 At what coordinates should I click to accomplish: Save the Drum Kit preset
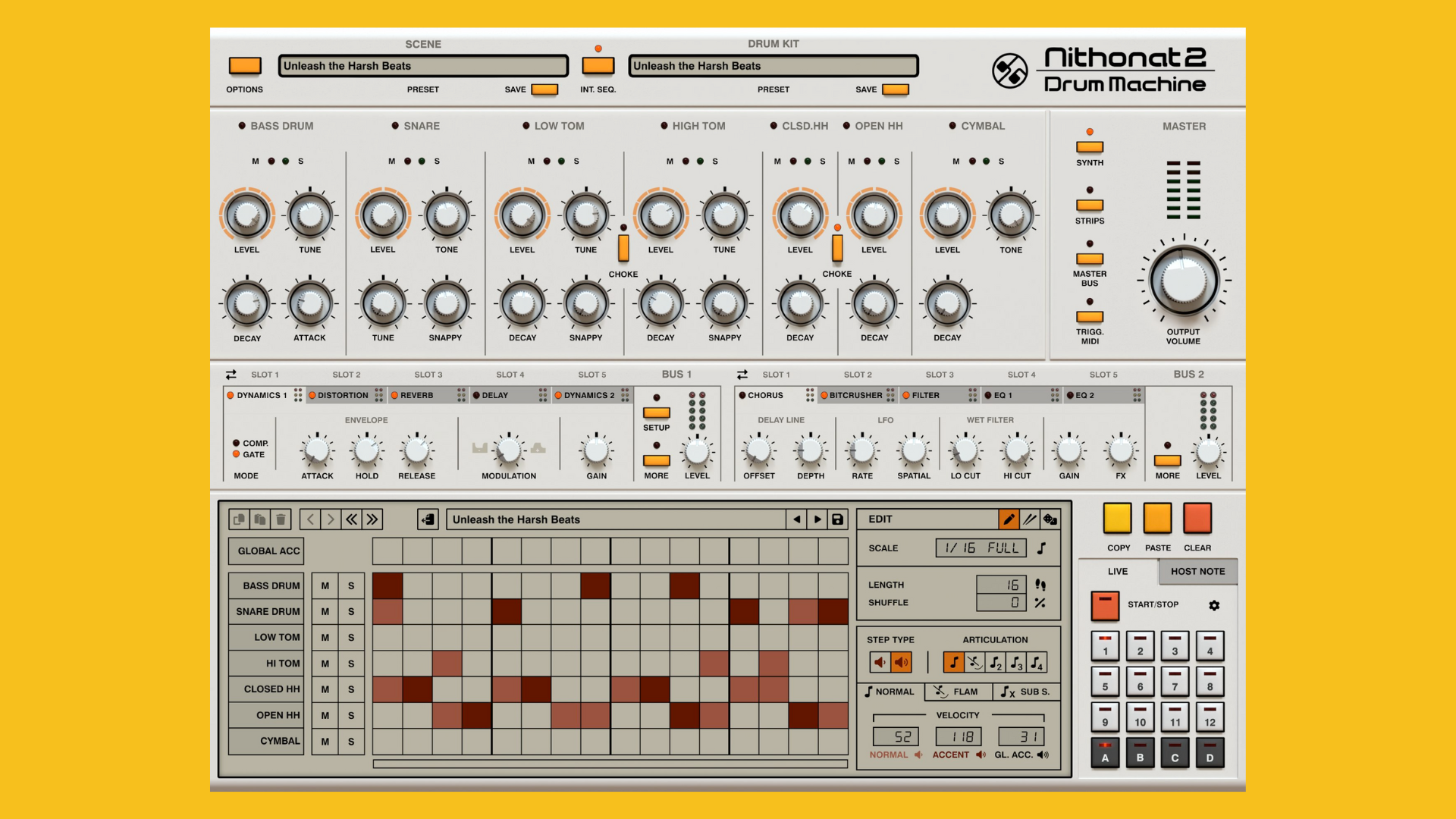click(x=896, y=89)
